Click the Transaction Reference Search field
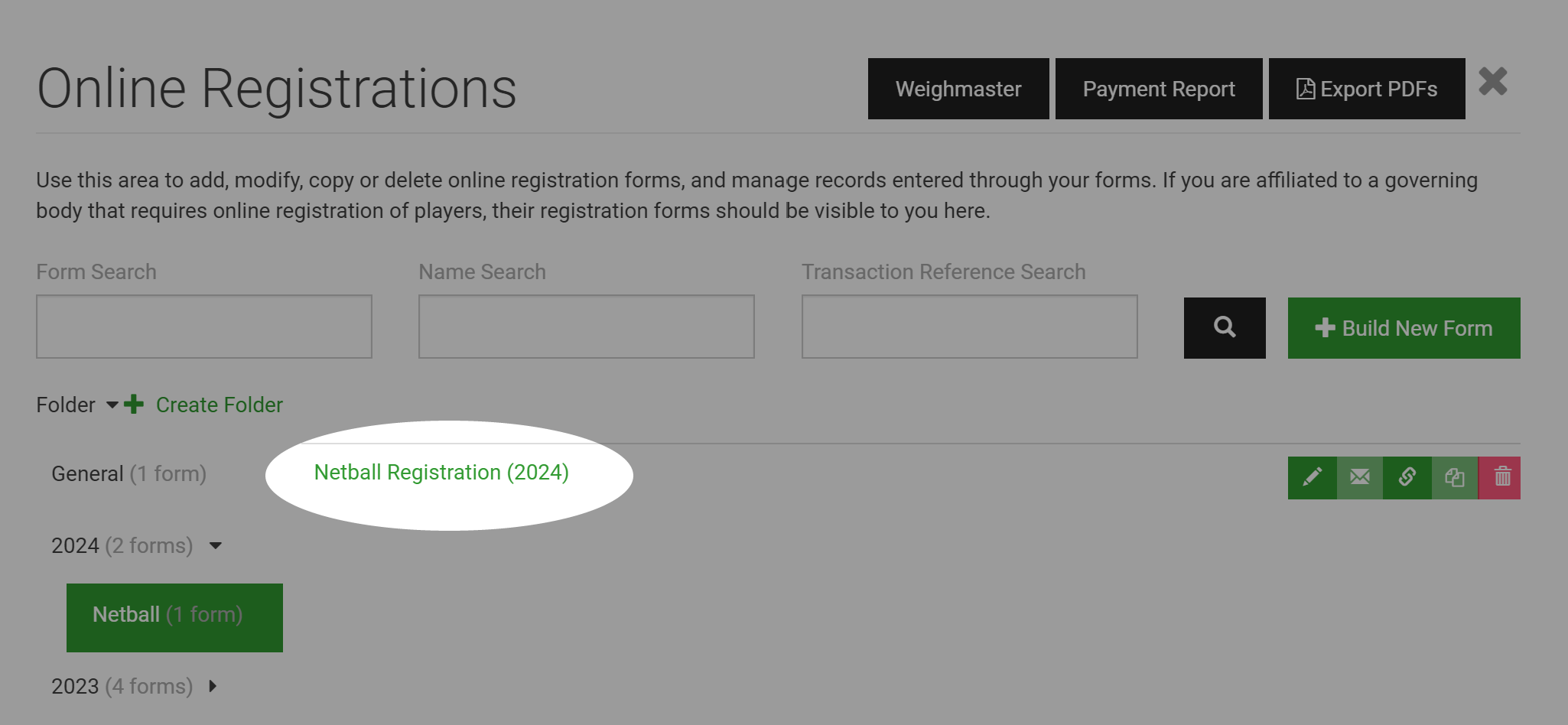Image resolution: width=1568 pixels, height=725 pixels. click(x=970, y=327)
